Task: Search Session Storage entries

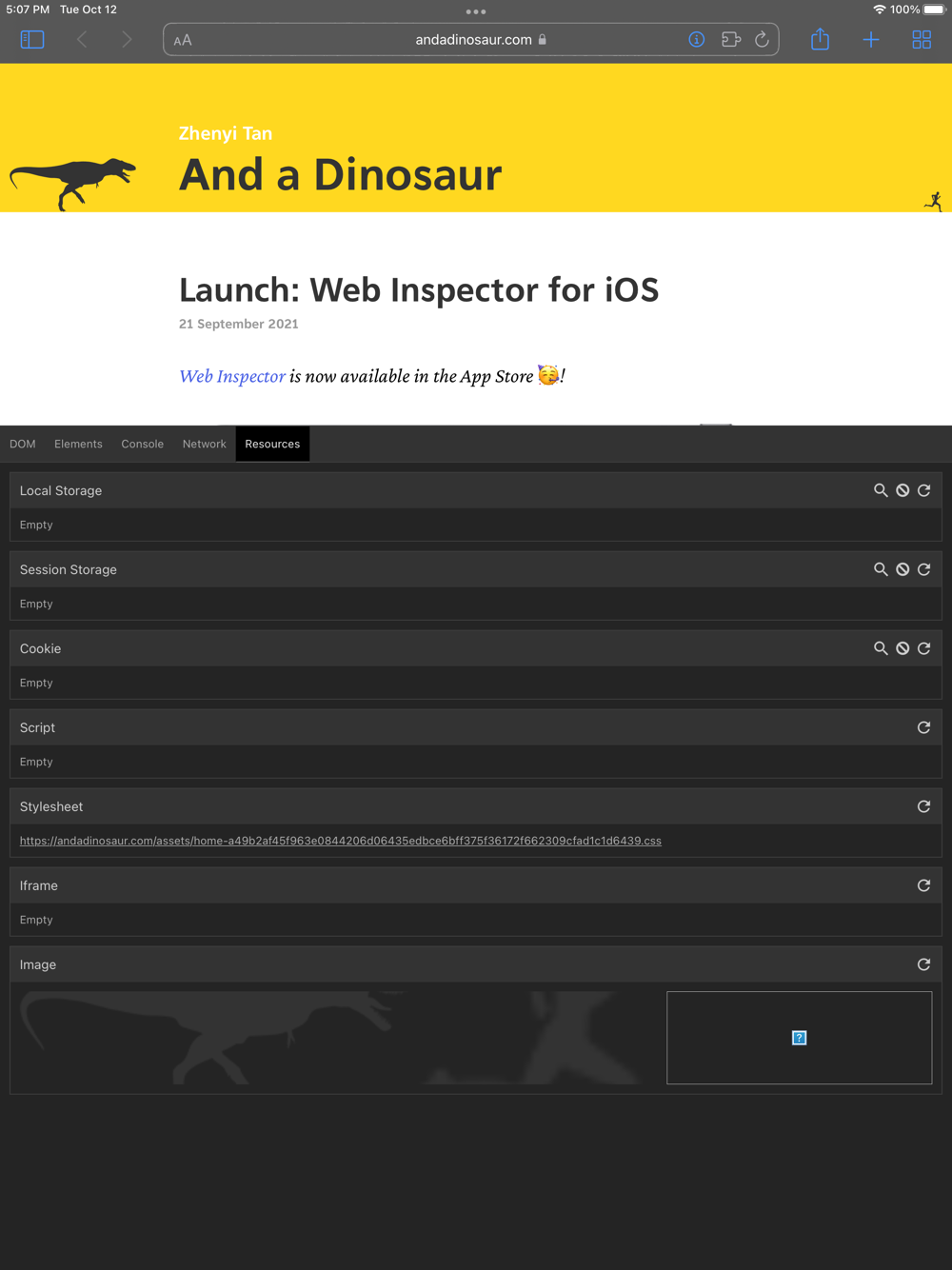Action: [x=881, y=569]
